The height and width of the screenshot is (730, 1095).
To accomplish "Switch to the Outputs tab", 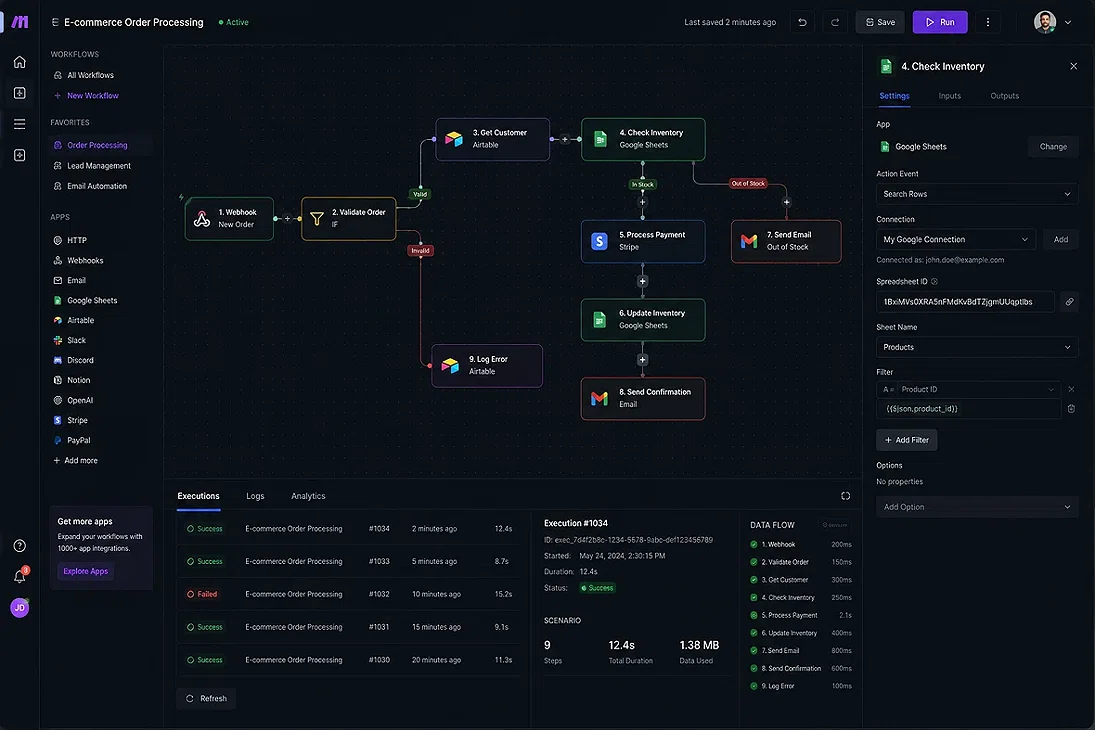I will coord(1004,96).
